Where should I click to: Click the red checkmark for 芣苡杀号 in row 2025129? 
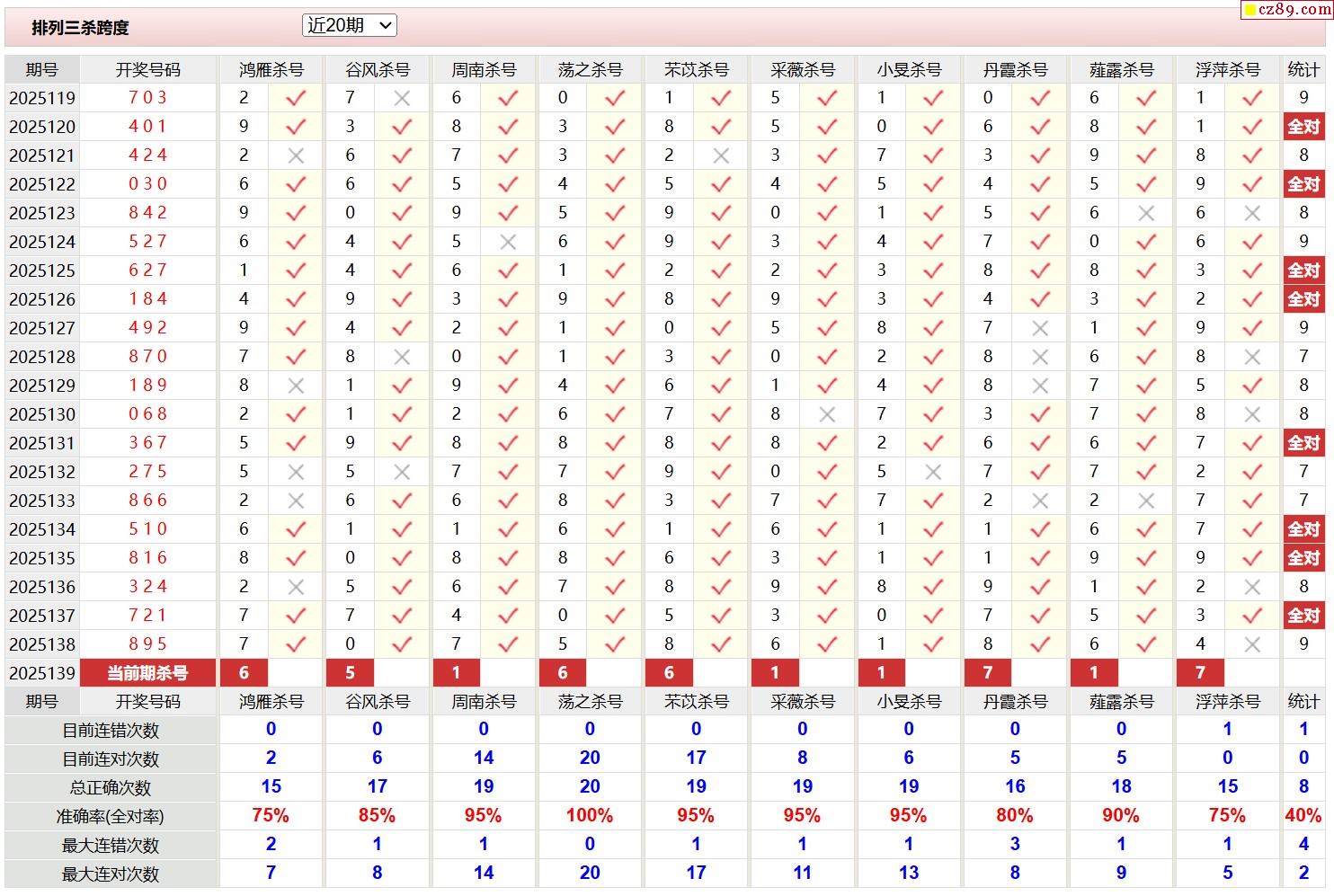click(x=721, y=386)
